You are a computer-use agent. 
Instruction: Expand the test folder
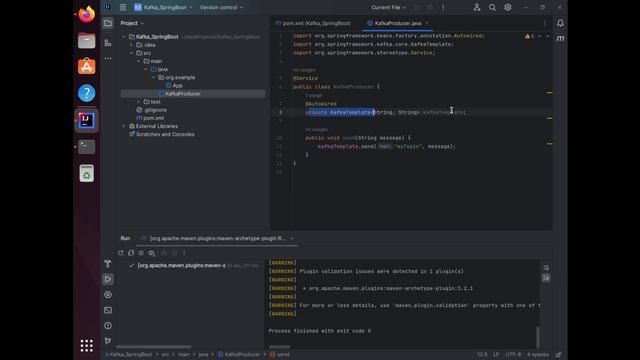click(x=139, y=102)
